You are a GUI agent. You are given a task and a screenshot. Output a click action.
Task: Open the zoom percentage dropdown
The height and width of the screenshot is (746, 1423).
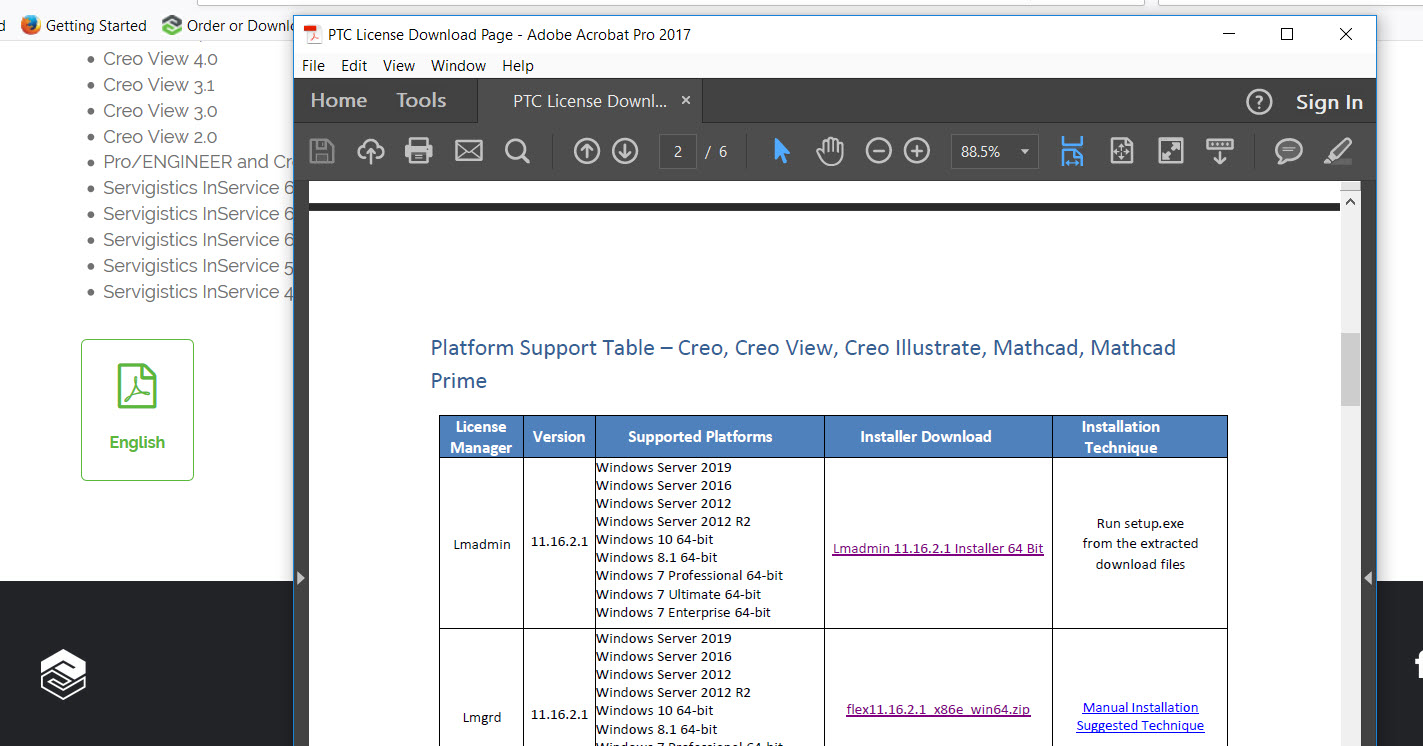1023,150
